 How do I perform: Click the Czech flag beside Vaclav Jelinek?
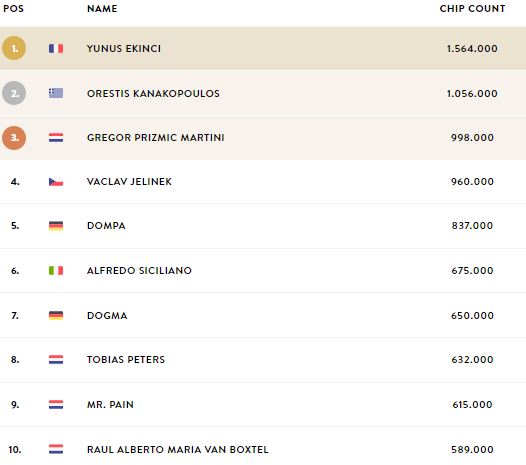56,182
